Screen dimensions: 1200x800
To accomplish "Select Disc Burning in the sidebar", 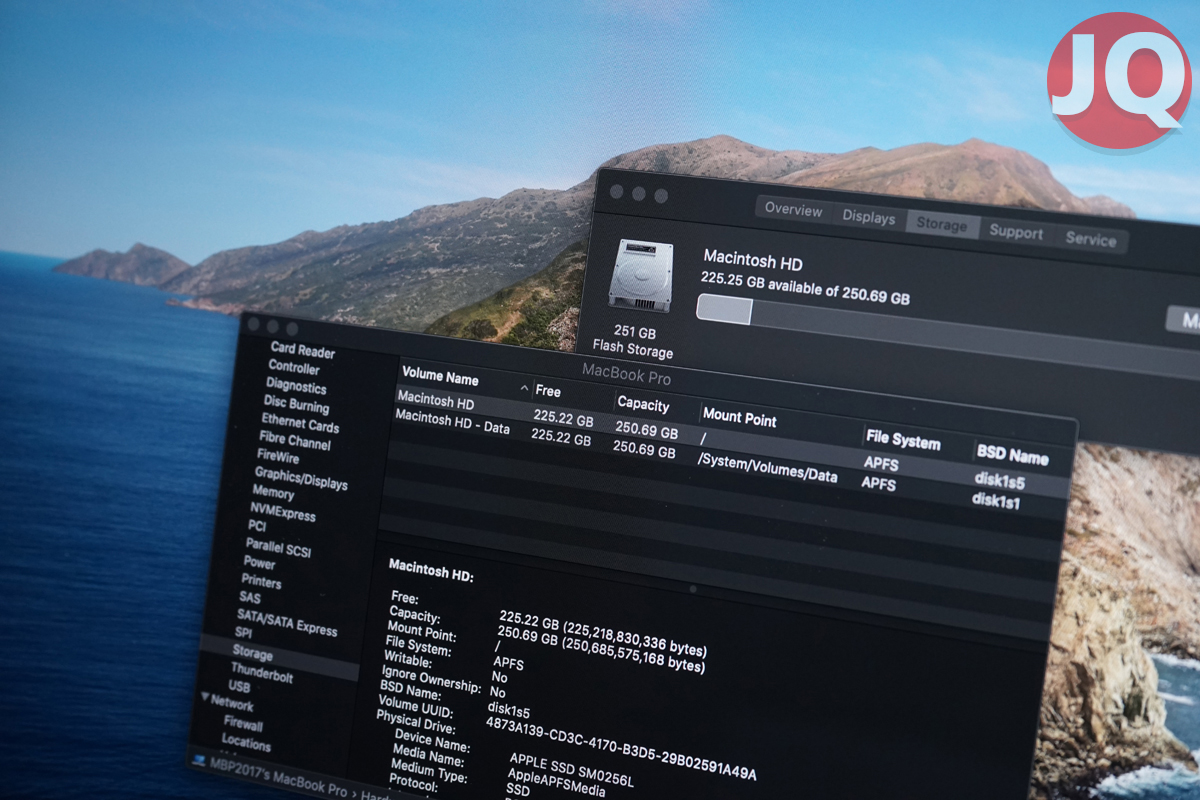I will 296,404.
